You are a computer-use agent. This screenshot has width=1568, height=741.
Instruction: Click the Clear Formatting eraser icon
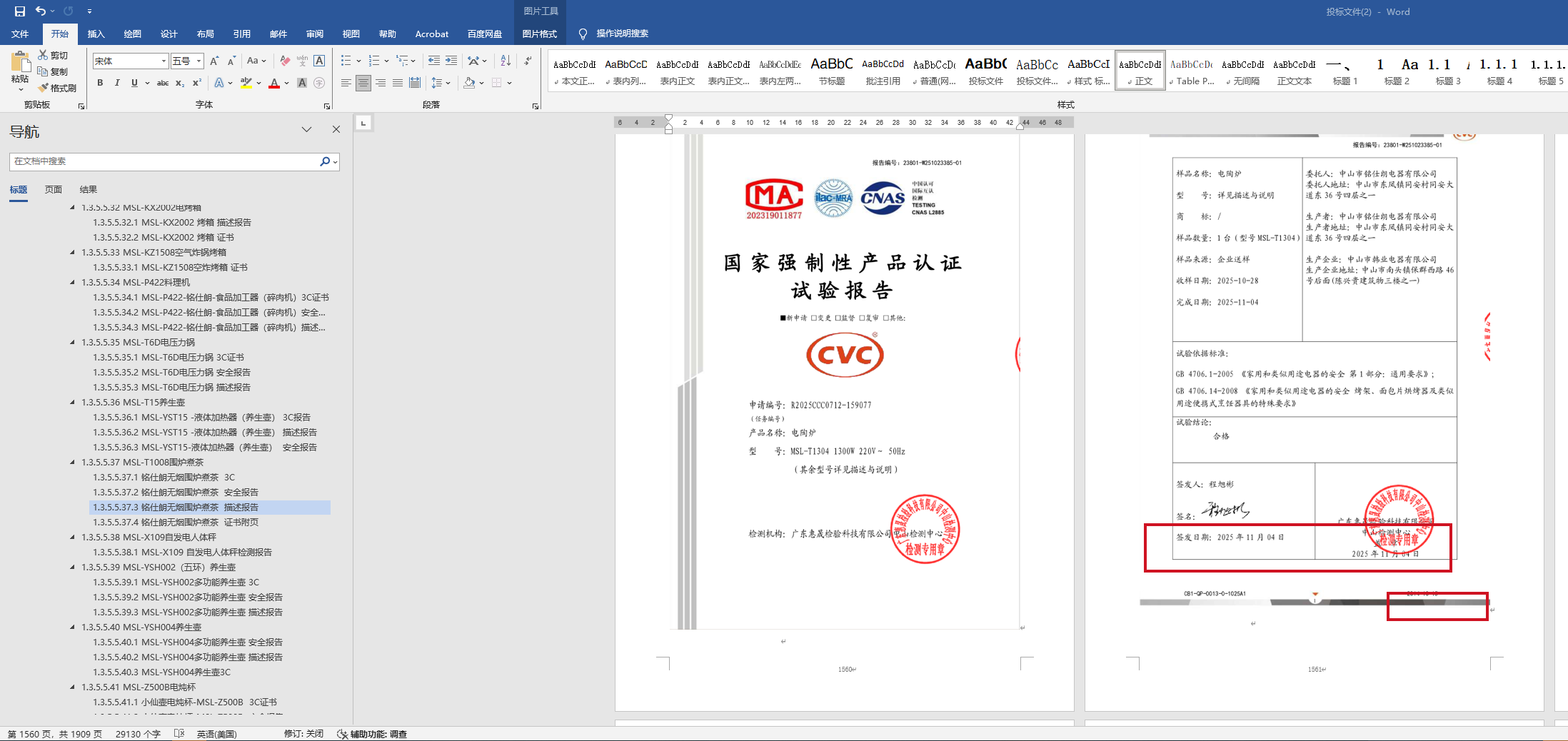coord(285,61)
